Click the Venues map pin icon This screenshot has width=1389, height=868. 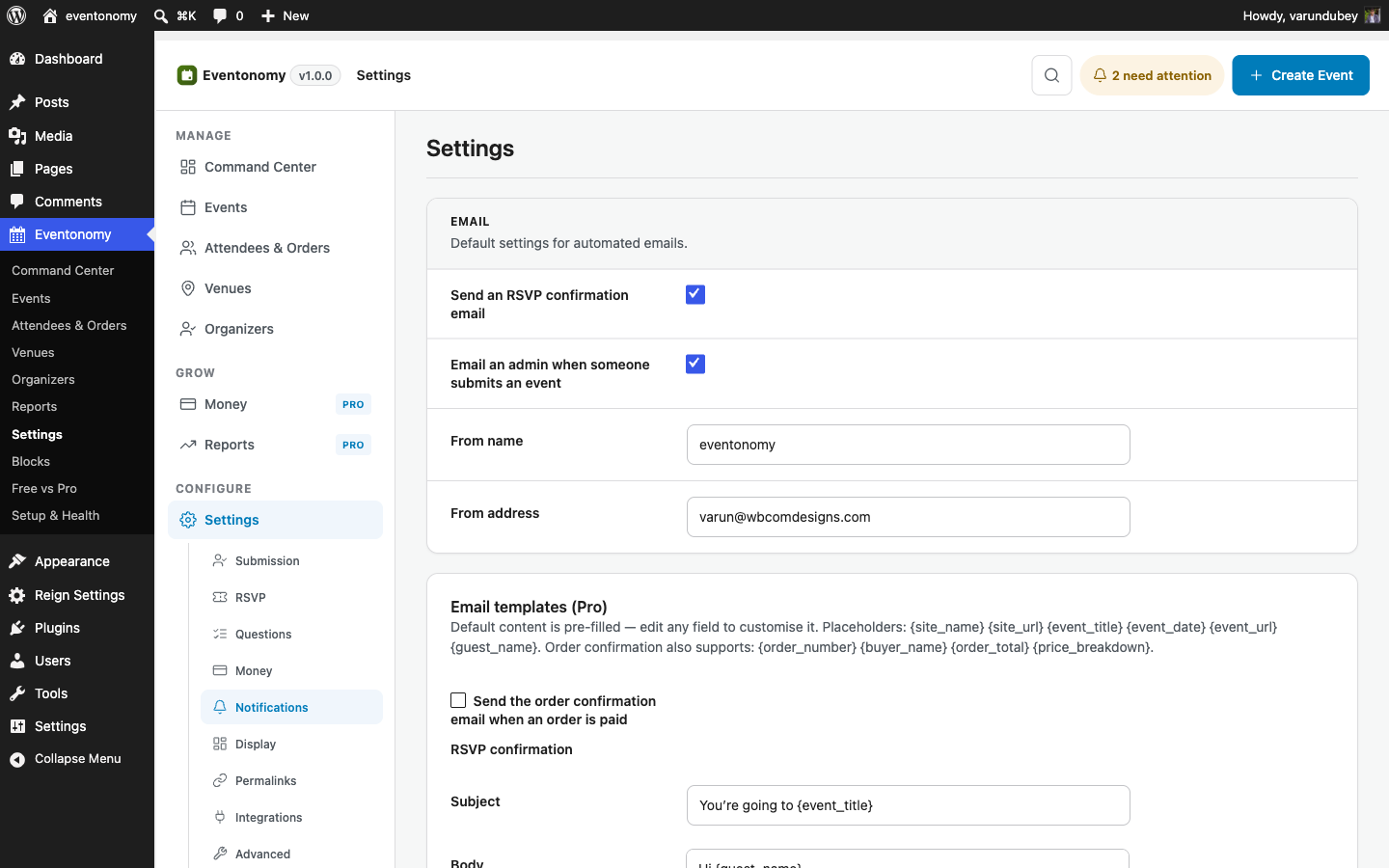188,288
